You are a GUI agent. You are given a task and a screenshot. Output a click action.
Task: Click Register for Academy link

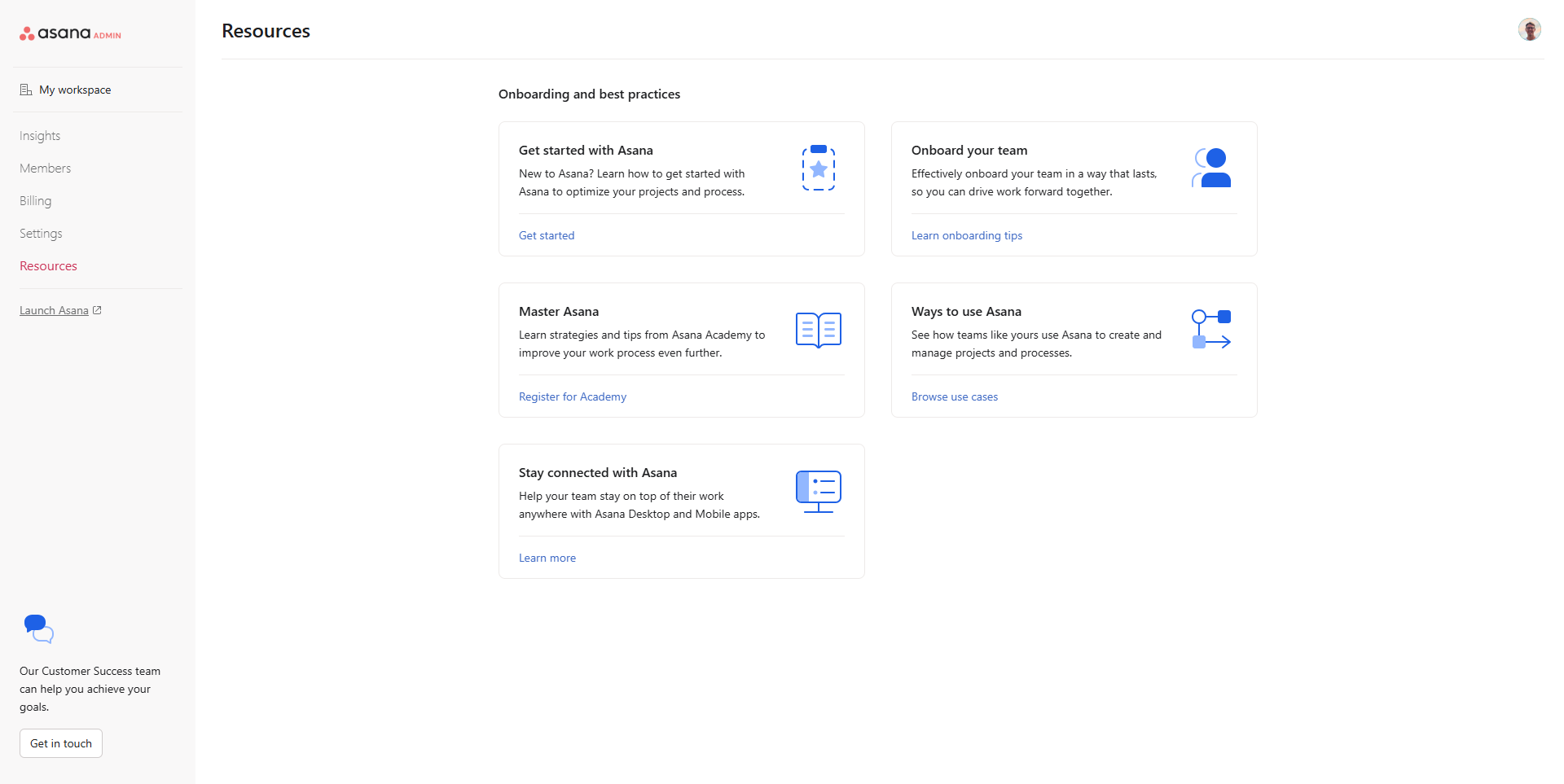573,396
